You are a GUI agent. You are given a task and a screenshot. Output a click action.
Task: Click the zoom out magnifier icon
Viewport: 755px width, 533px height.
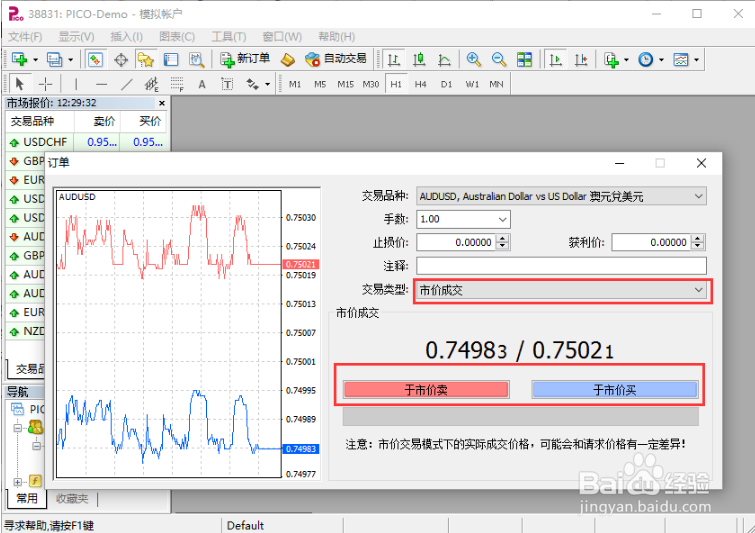pyautogui.click(x=499, y=60)
